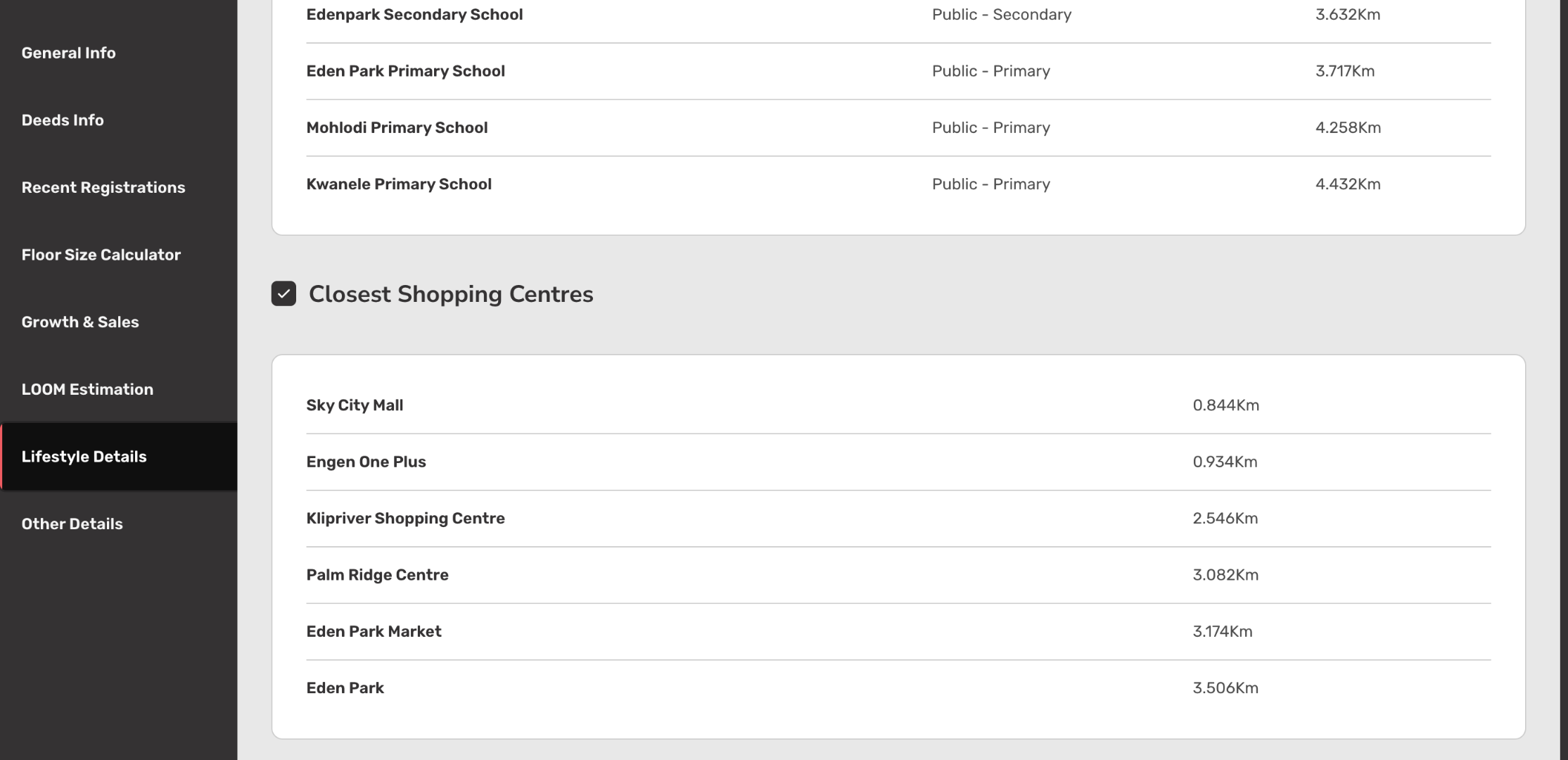This screenshot has height=760, width=1568.
Task: Click Edenpark Secondary School name
Action: coord(414,15)
